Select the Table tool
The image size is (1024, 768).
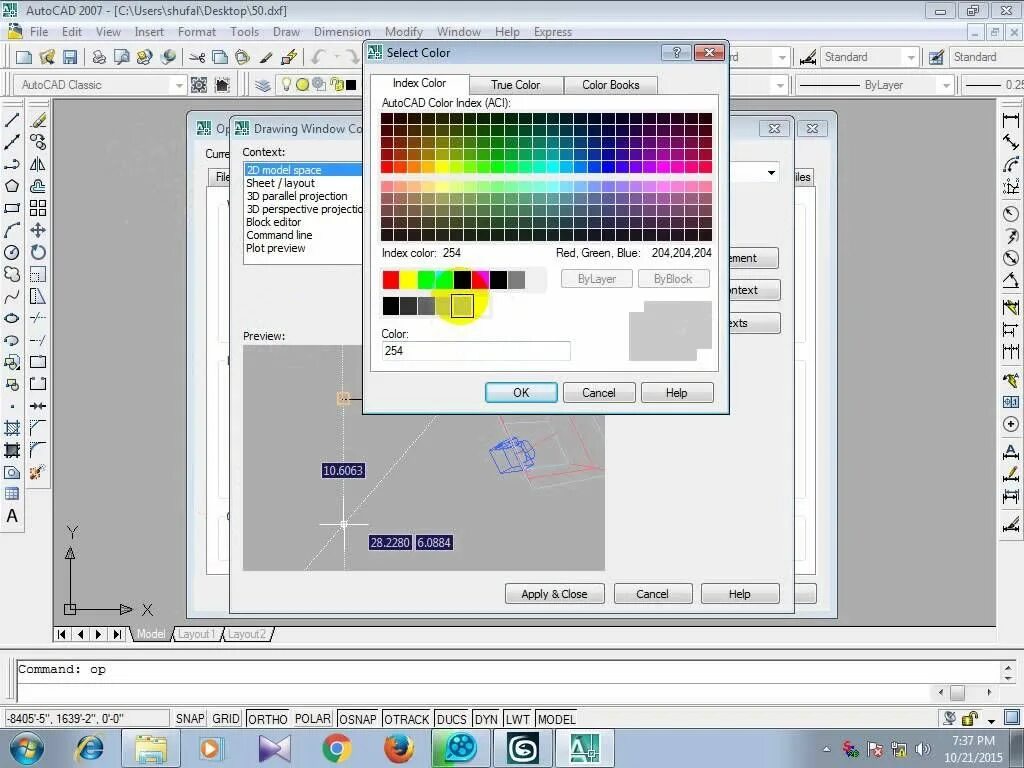(x=12, y=494)
